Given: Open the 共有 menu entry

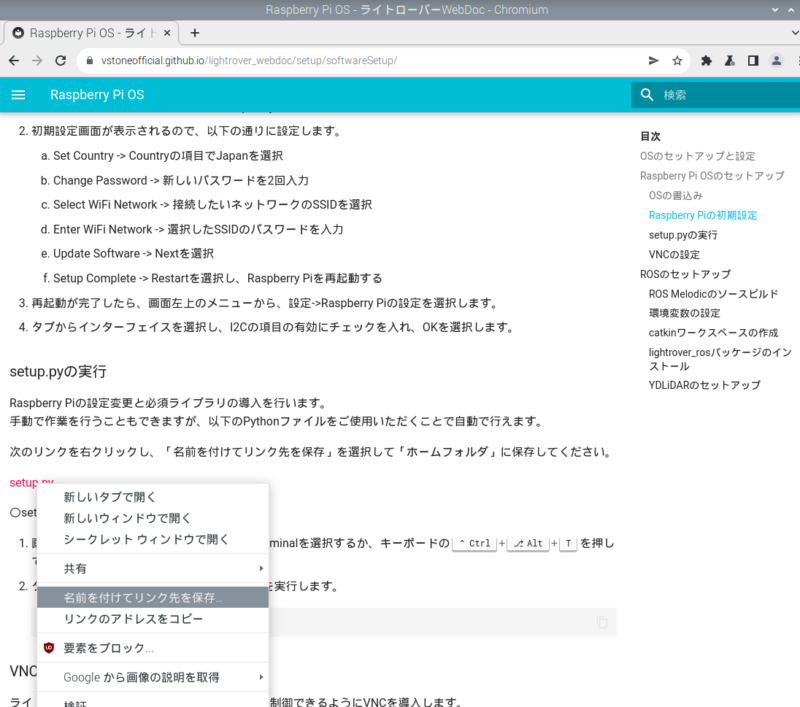Looking at the screenshot, I should (153, 568).
